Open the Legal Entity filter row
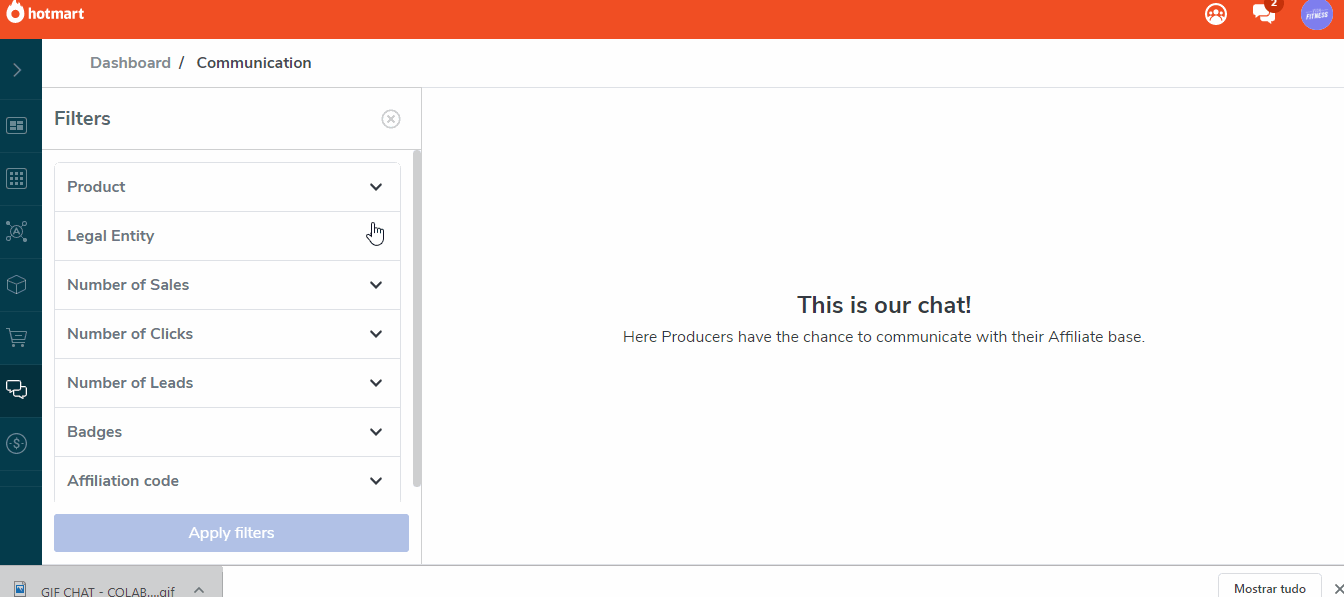This screenshot has width=1344, height=597. tap(227, 236)
